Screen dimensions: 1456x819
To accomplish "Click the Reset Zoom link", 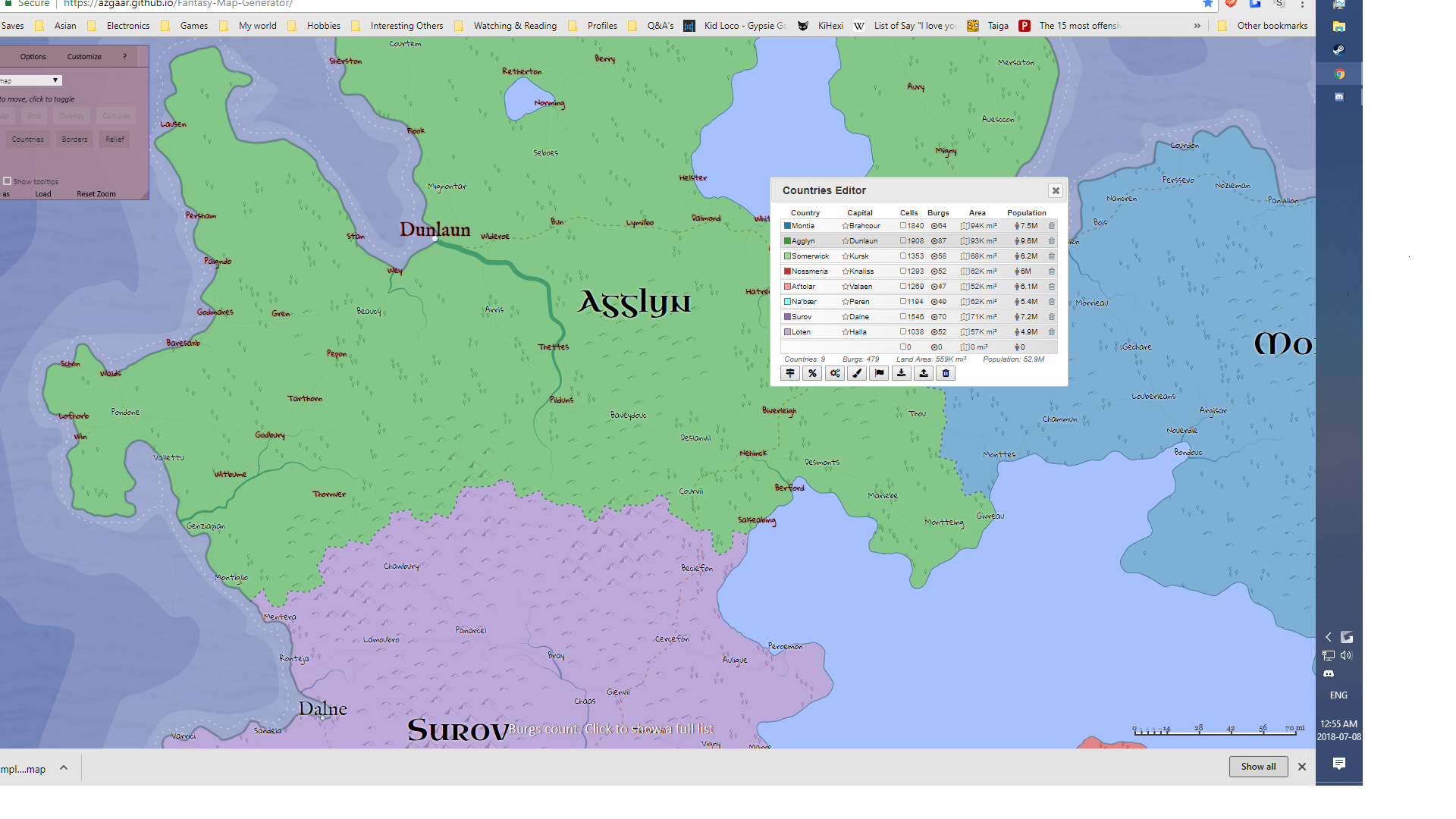I will [96, 193].
